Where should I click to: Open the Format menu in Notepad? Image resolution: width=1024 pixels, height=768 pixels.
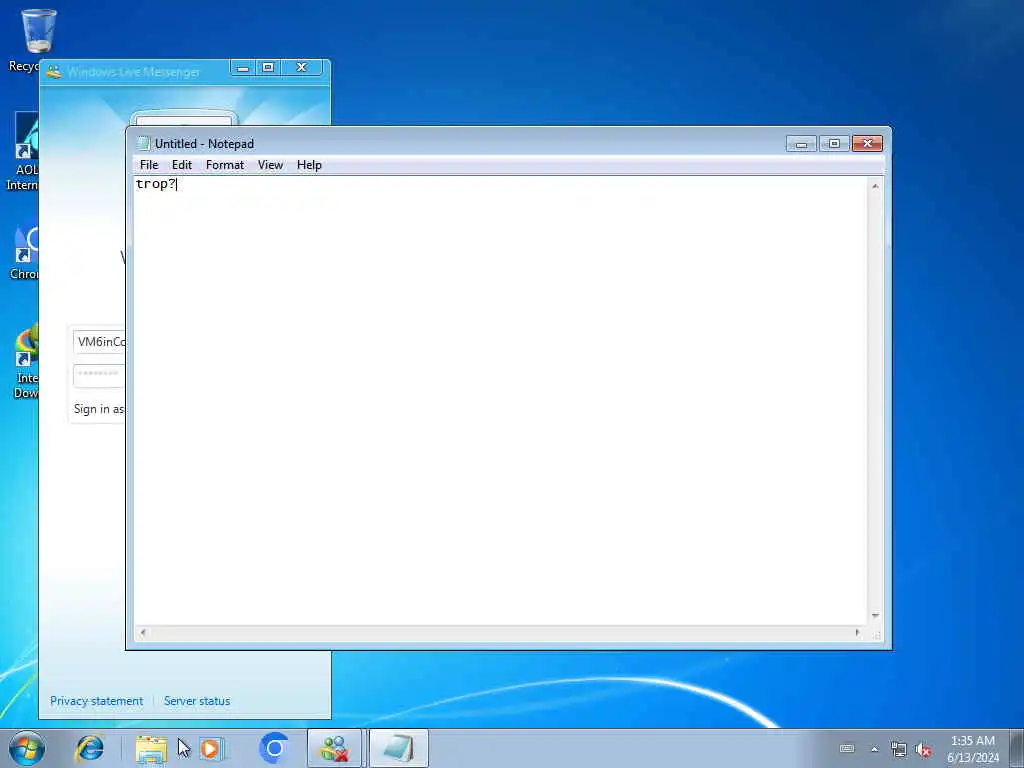tap(225, 165)
